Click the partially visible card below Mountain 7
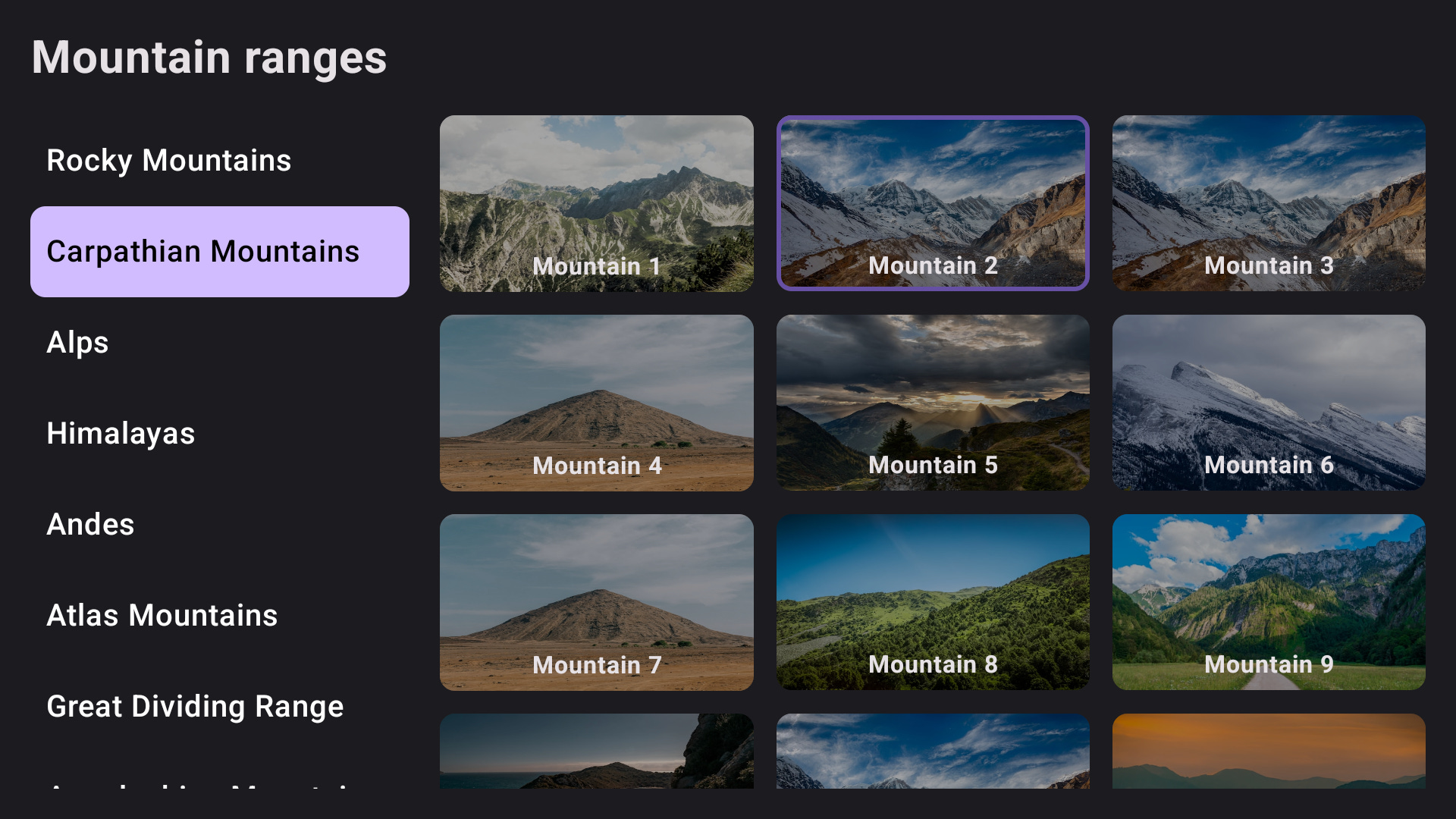This screenshot has height=819, width=1456. coord(596,766)
